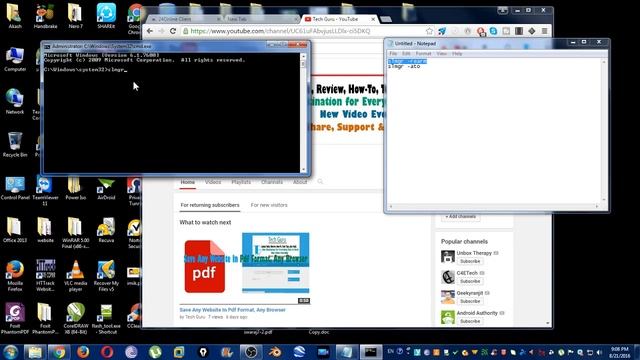Open the website folder on desktop
This screenshot has height=360, width=640.
pyautogui.click(x=45, y=230)
